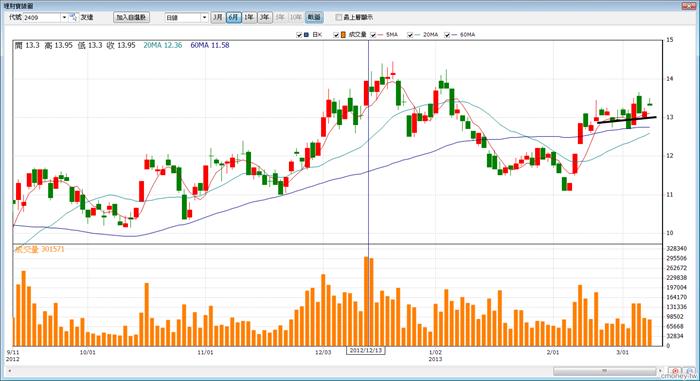Uncheck the 20MA moving average line
Viewport: 700px width, 381px height.
pyautogui.click(x=410, y=35)
